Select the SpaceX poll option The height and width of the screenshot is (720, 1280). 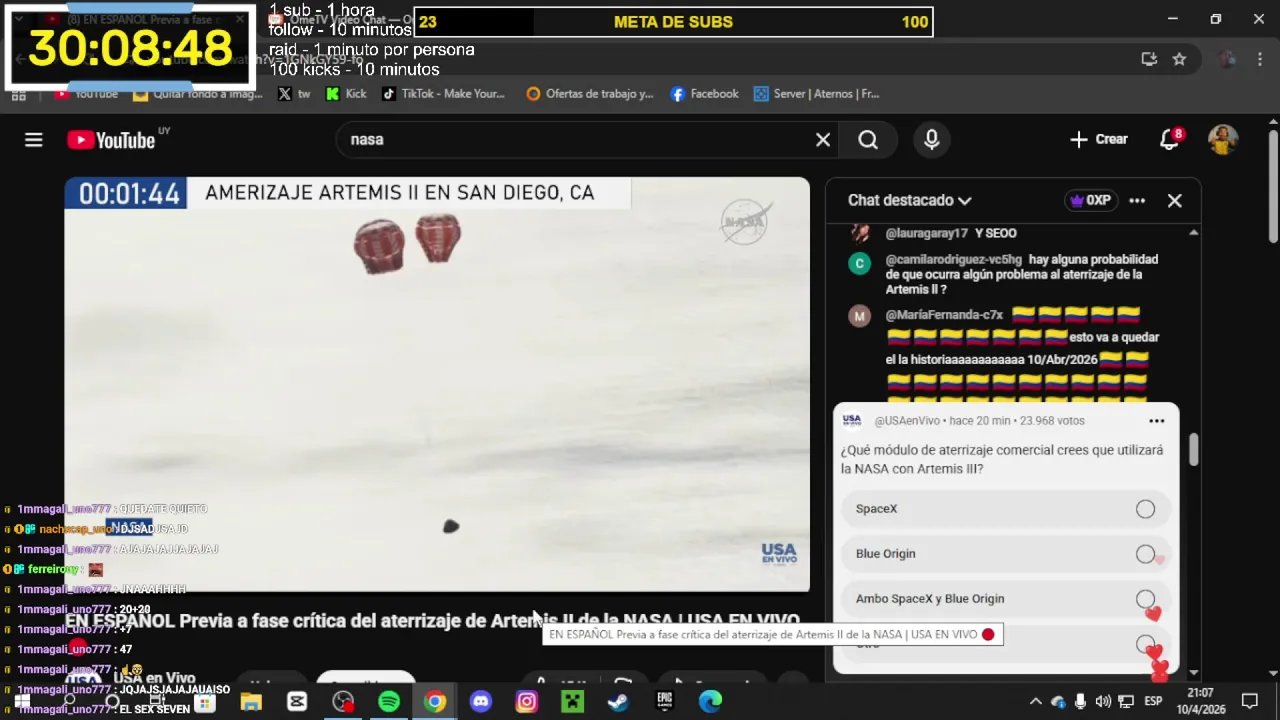(x=1005, y=509)
